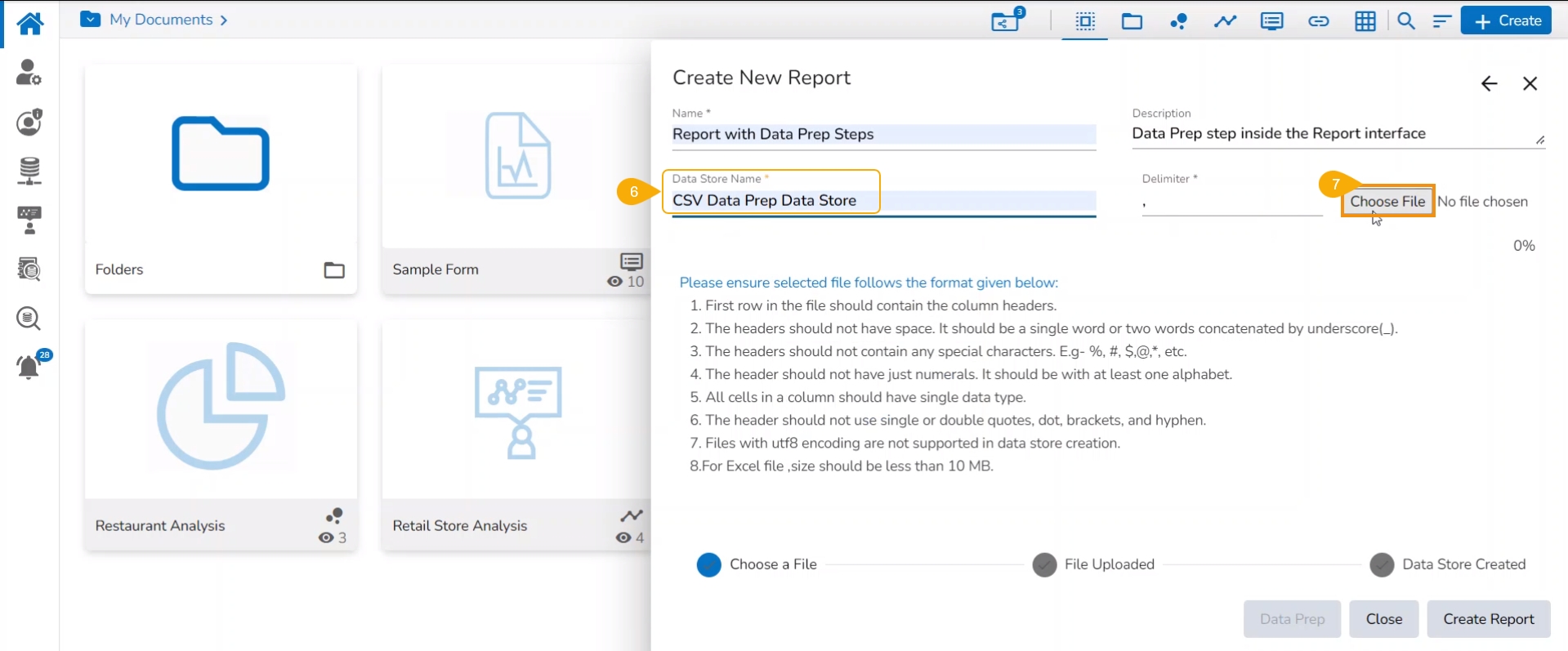Viewport: 1568px width, 651px height.
Task: Open the user settings sidebar icon
Action: point(29,73)
